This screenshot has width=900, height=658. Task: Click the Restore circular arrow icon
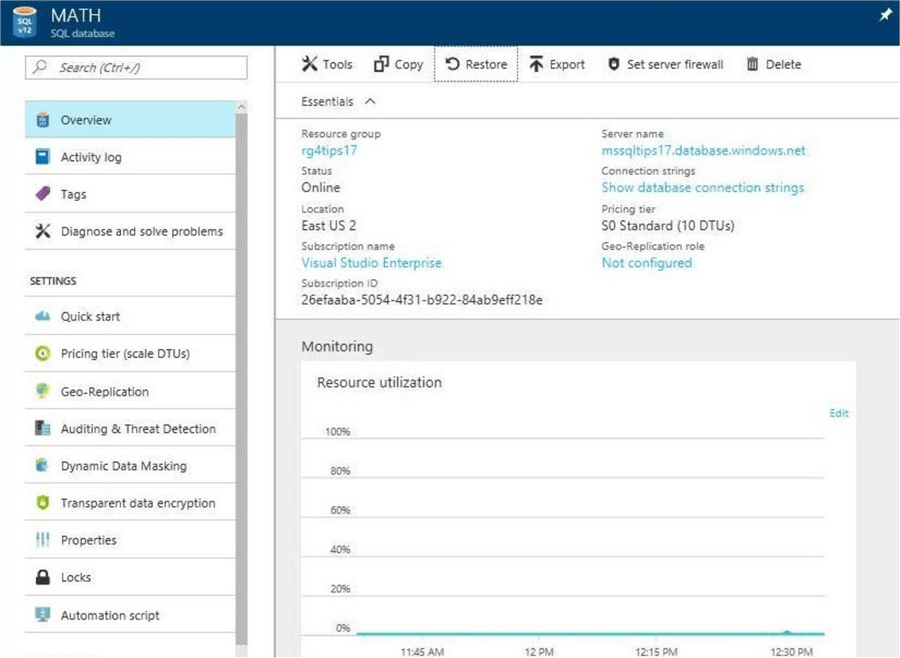coord(452,64)
